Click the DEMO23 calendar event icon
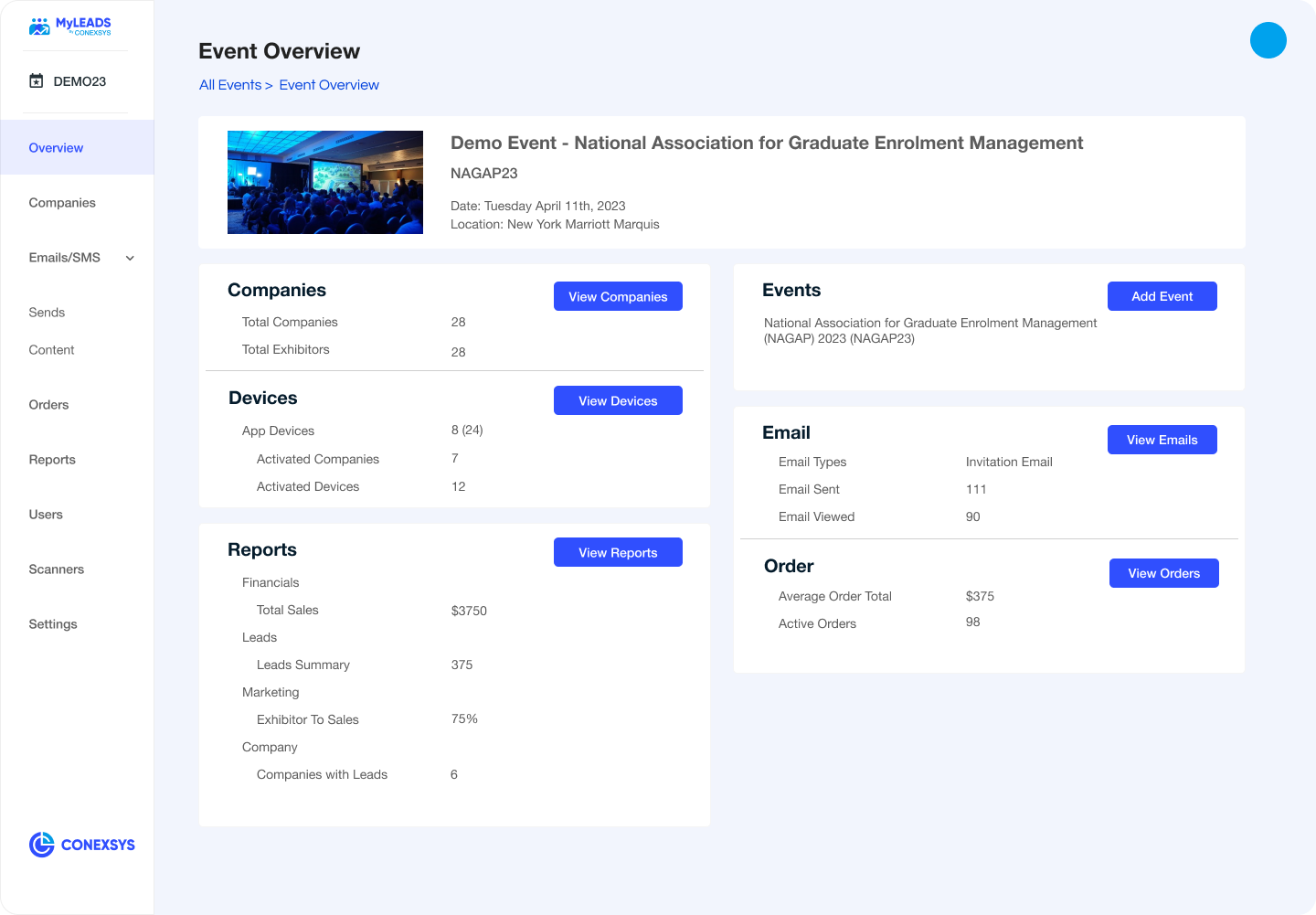 click(37, 80)
